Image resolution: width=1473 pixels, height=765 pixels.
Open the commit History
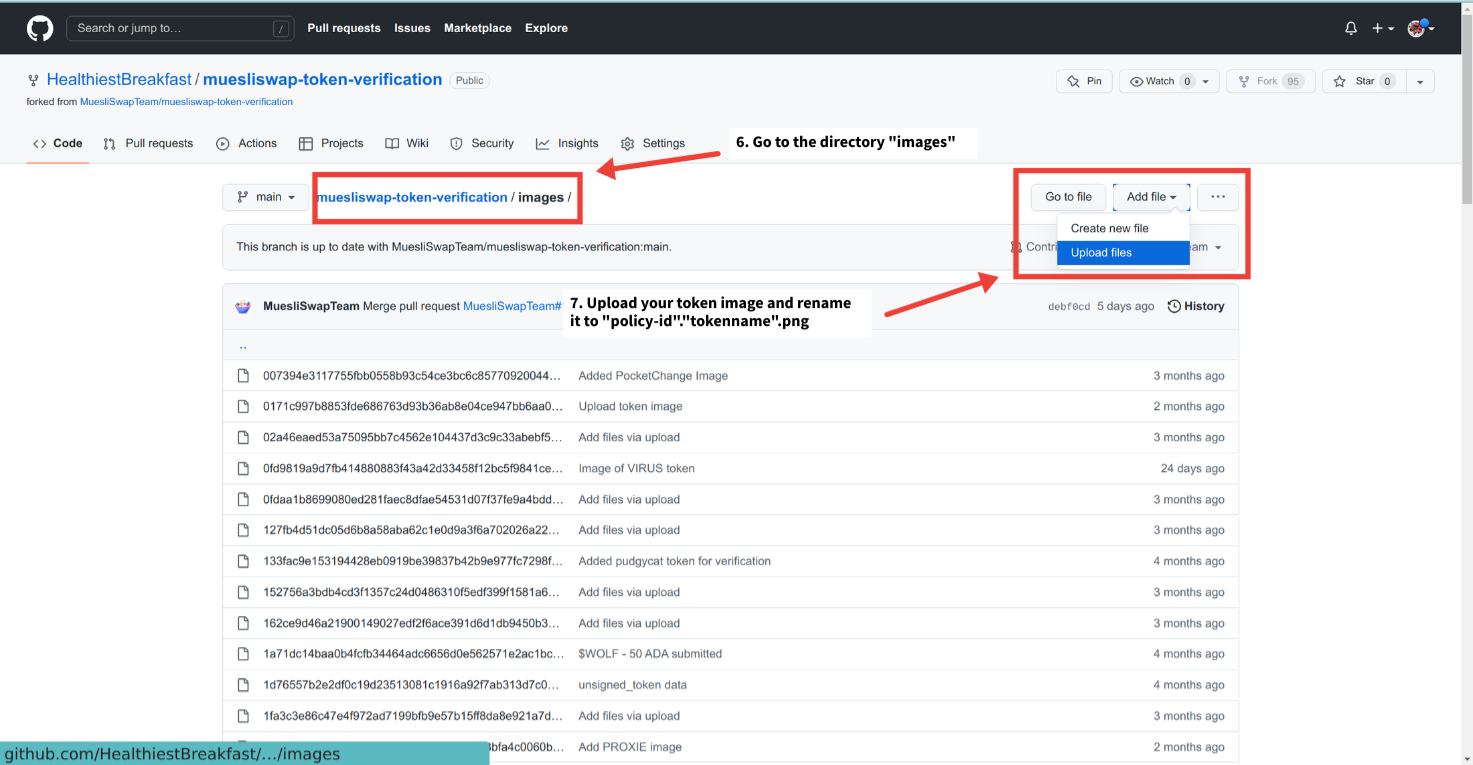click(1196, 306)
